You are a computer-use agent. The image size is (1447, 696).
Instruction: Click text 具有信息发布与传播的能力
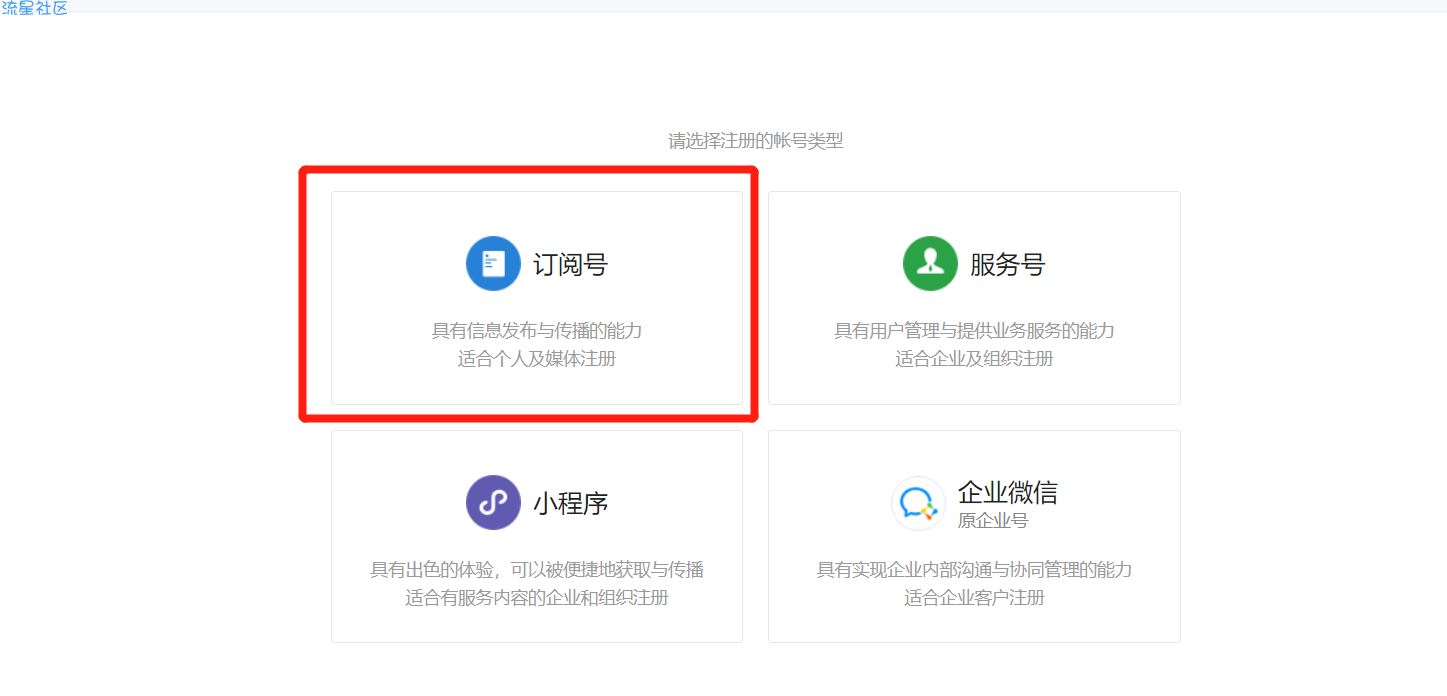pos(537,331)
